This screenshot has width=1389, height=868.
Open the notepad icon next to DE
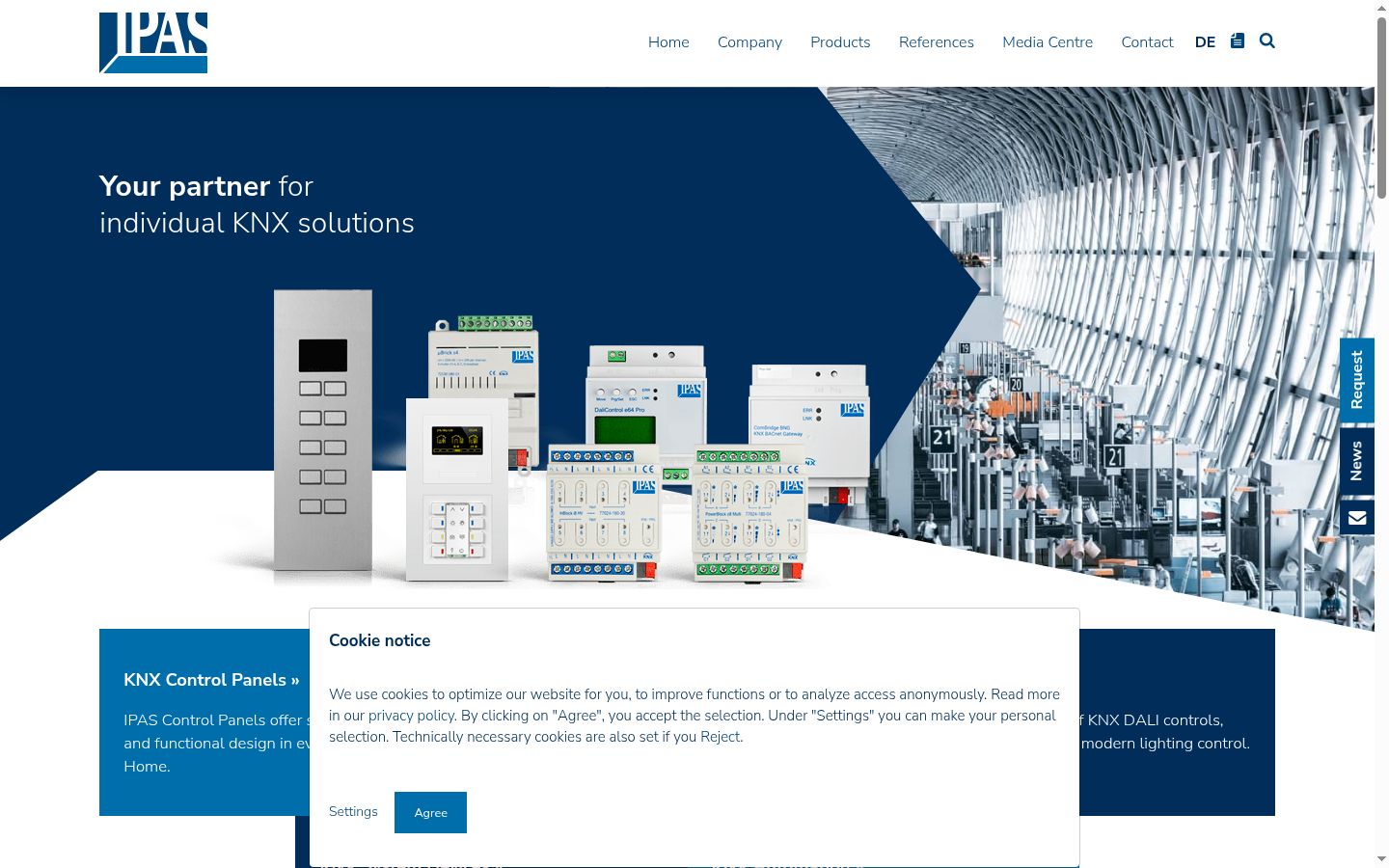pyautogui.click(x=1238, y=41)
